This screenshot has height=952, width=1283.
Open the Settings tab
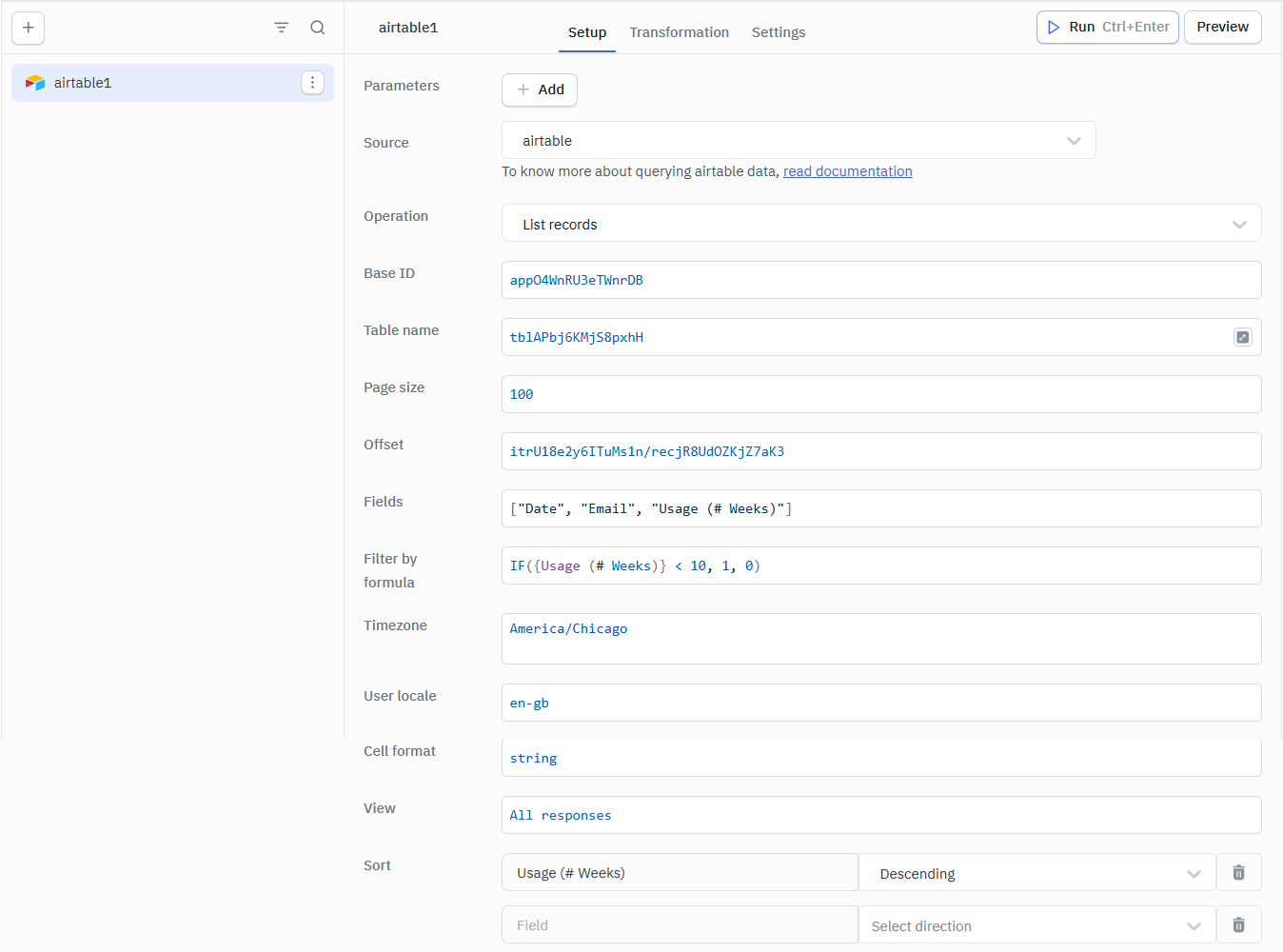point(779,32)
